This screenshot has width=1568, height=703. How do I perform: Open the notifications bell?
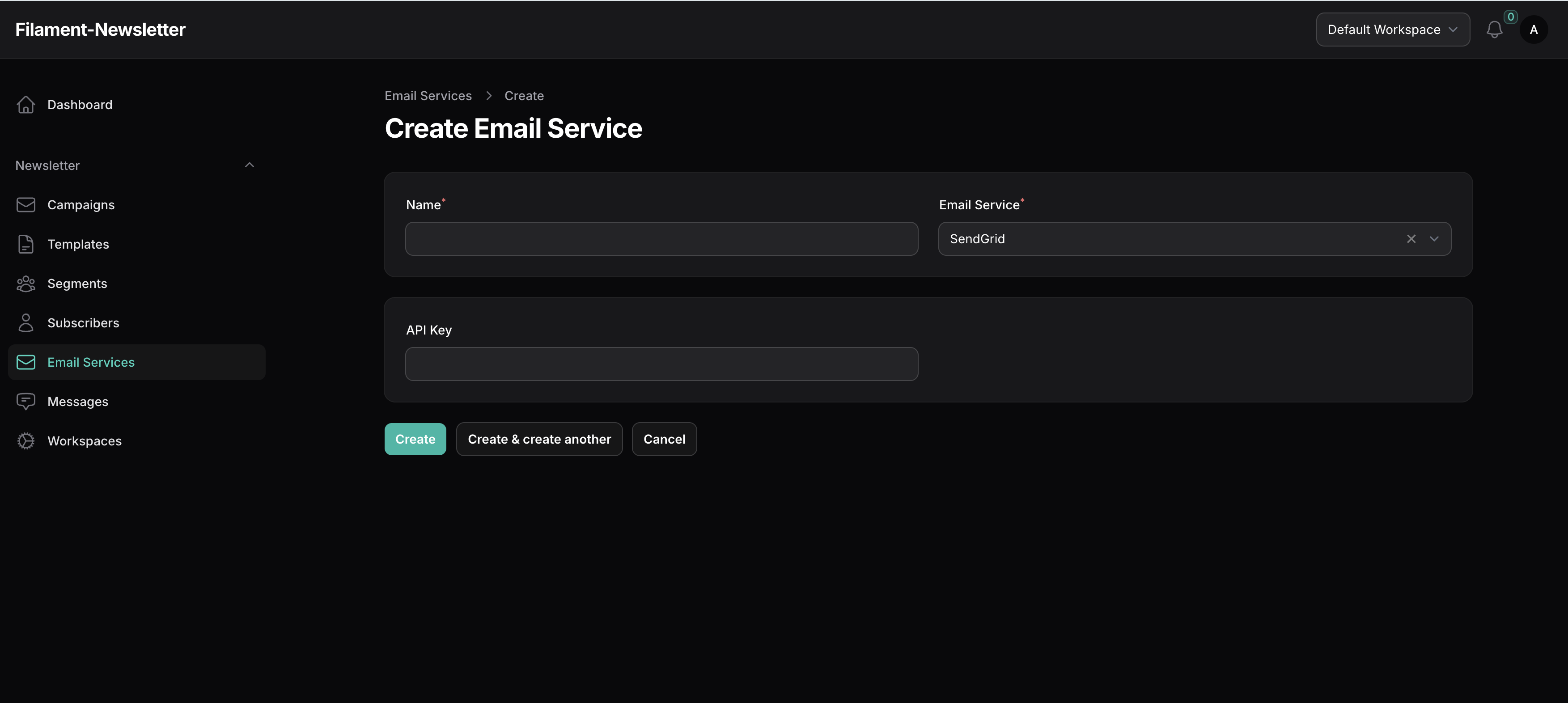1494,29
